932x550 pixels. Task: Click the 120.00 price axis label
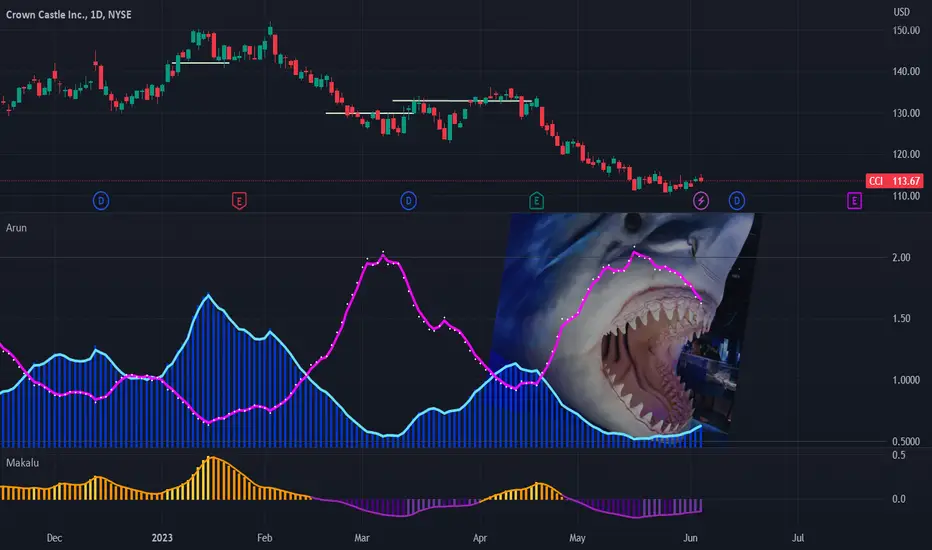click(906, 154)
